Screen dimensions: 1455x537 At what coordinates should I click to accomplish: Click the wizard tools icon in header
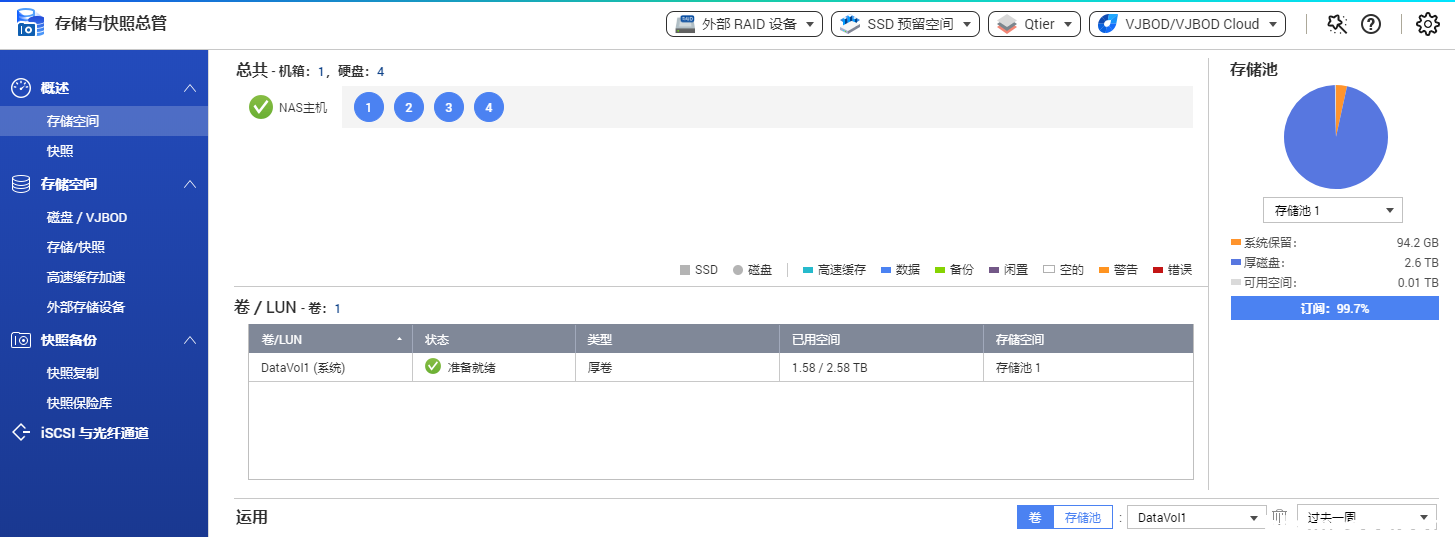1337,24
